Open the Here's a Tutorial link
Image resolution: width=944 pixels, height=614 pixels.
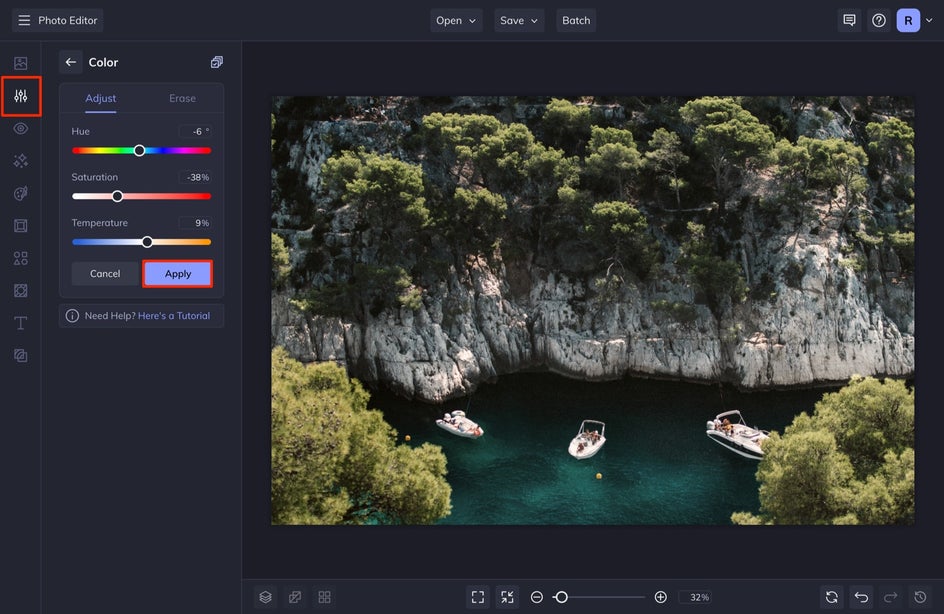(x=174, y=316)
